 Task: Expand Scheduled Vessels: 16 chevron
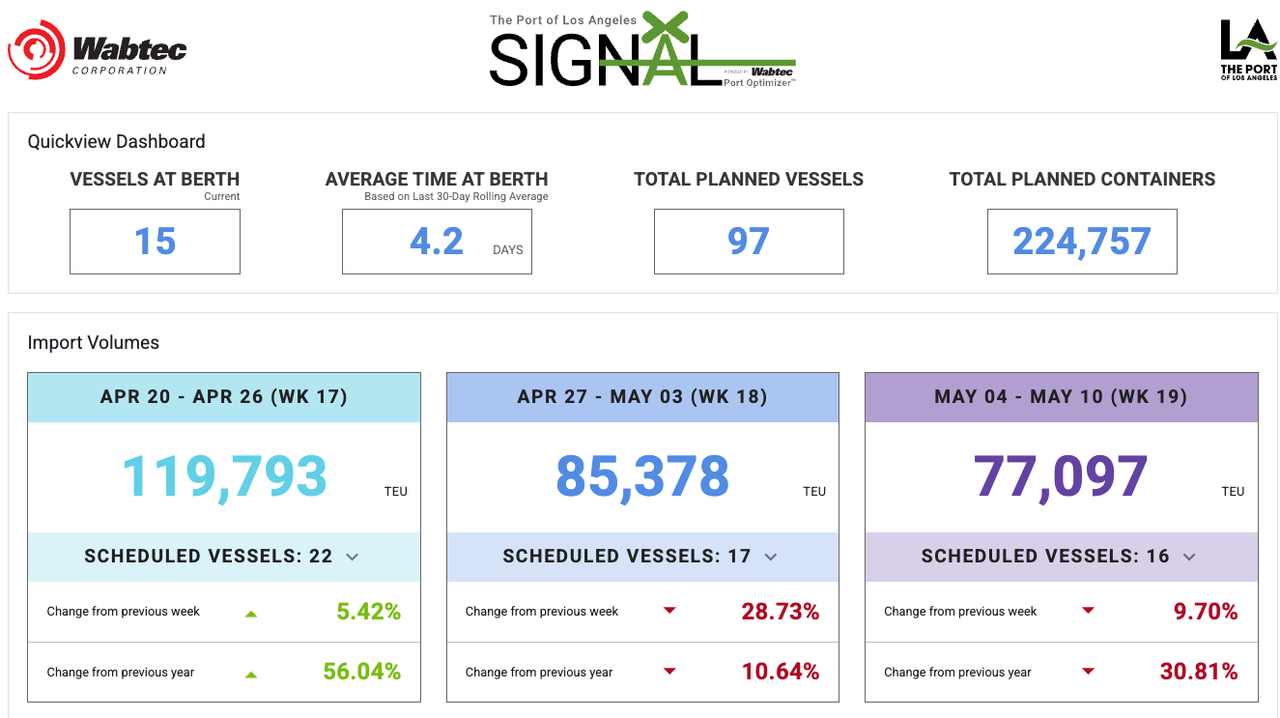1189,557
